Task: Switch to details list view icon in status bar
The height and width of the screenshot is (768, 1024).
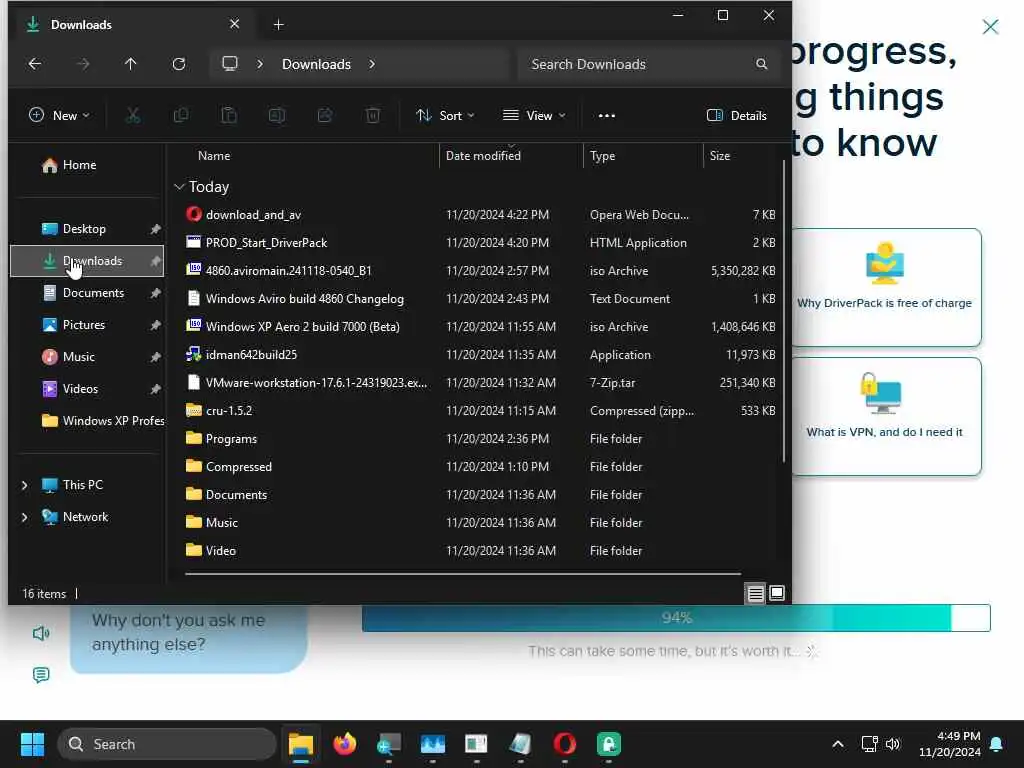Action: pos(756,594)
